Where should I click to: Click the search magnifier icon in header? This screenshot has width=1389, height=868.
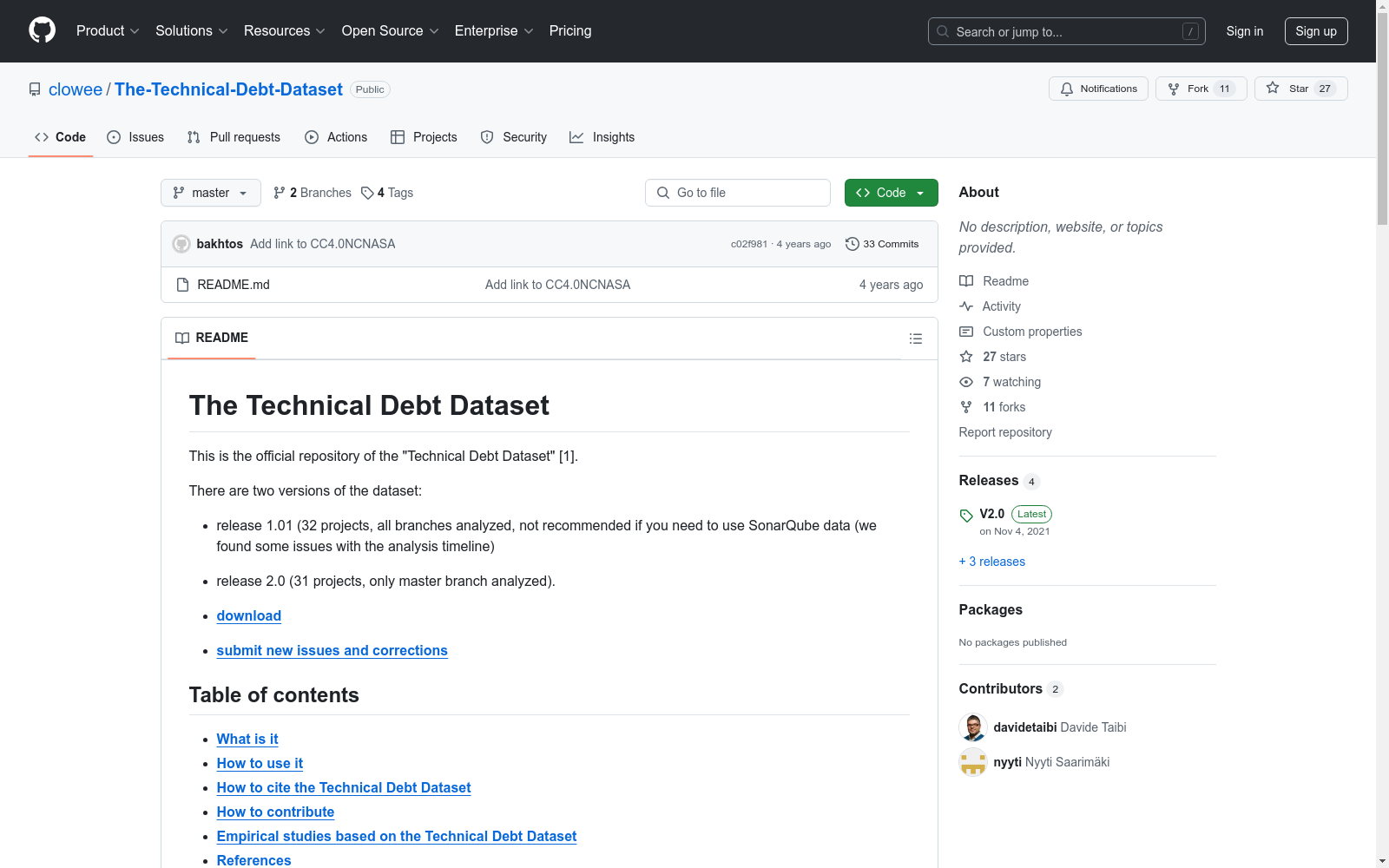[x=943, y=31]
